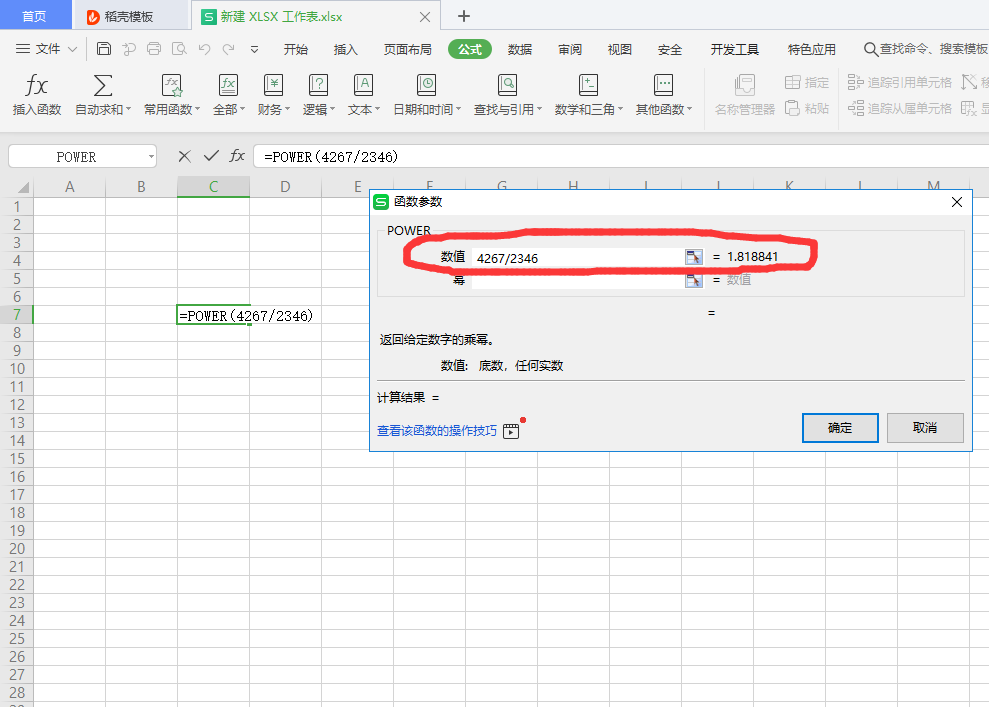Expand the Math and Trig functions dropdown
989x707 pixels.
[x=620, y=110]
